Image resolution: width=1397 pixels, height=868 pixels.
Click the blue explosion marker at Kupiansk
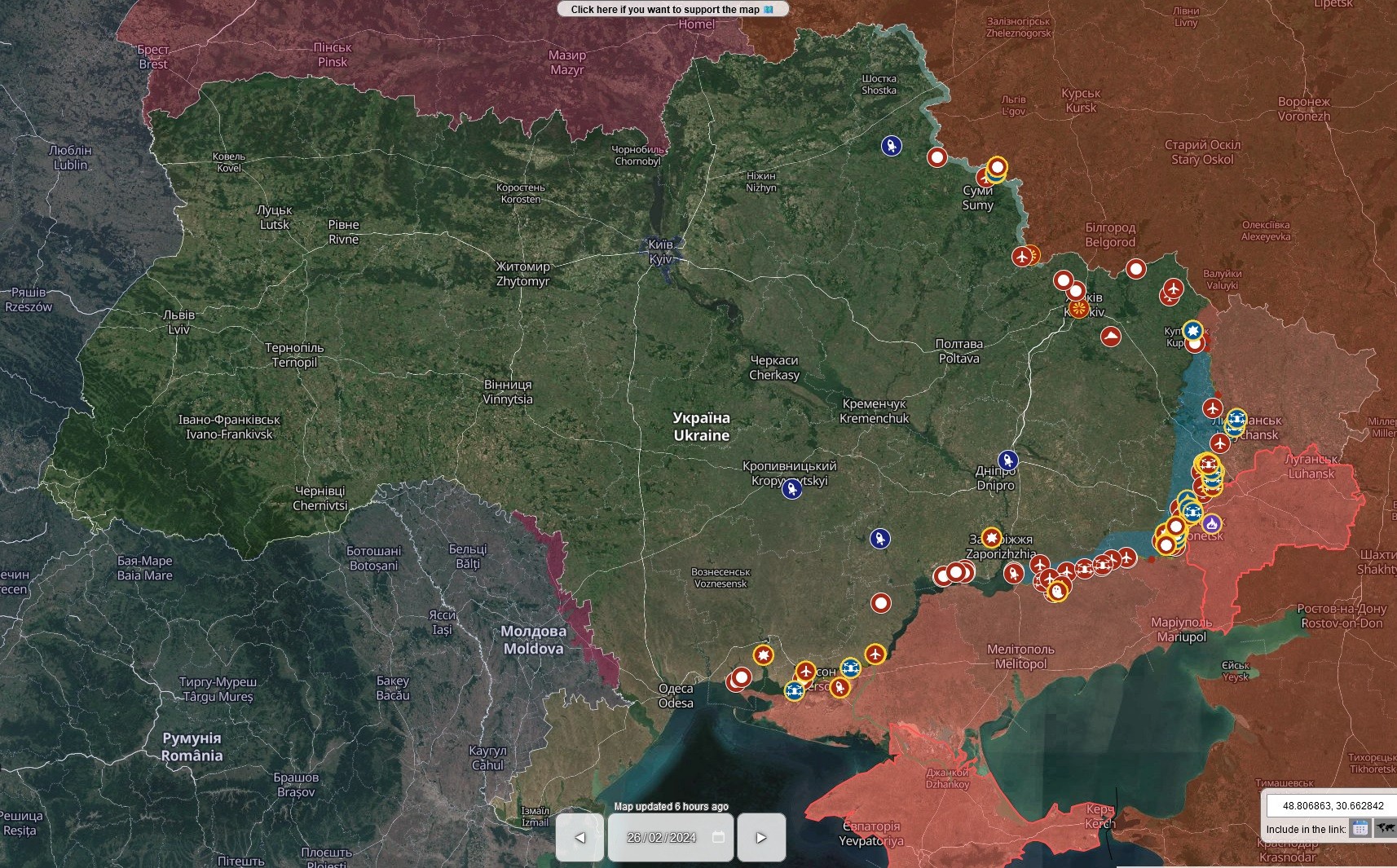point(1193,330)
